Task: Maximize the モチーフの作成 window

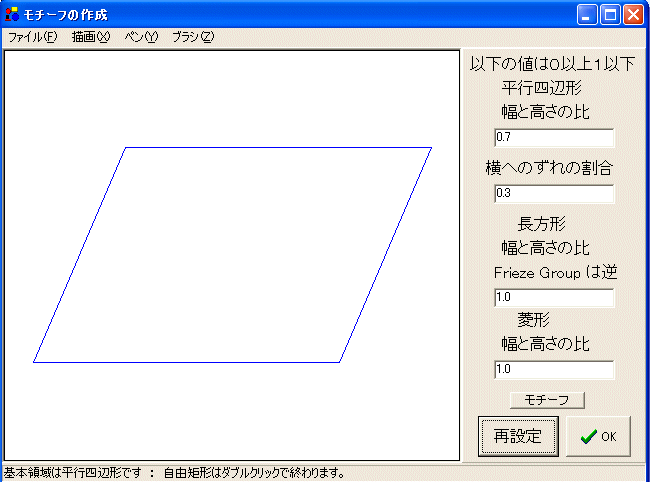Action: pyautogui.click(x=610, y=15)
